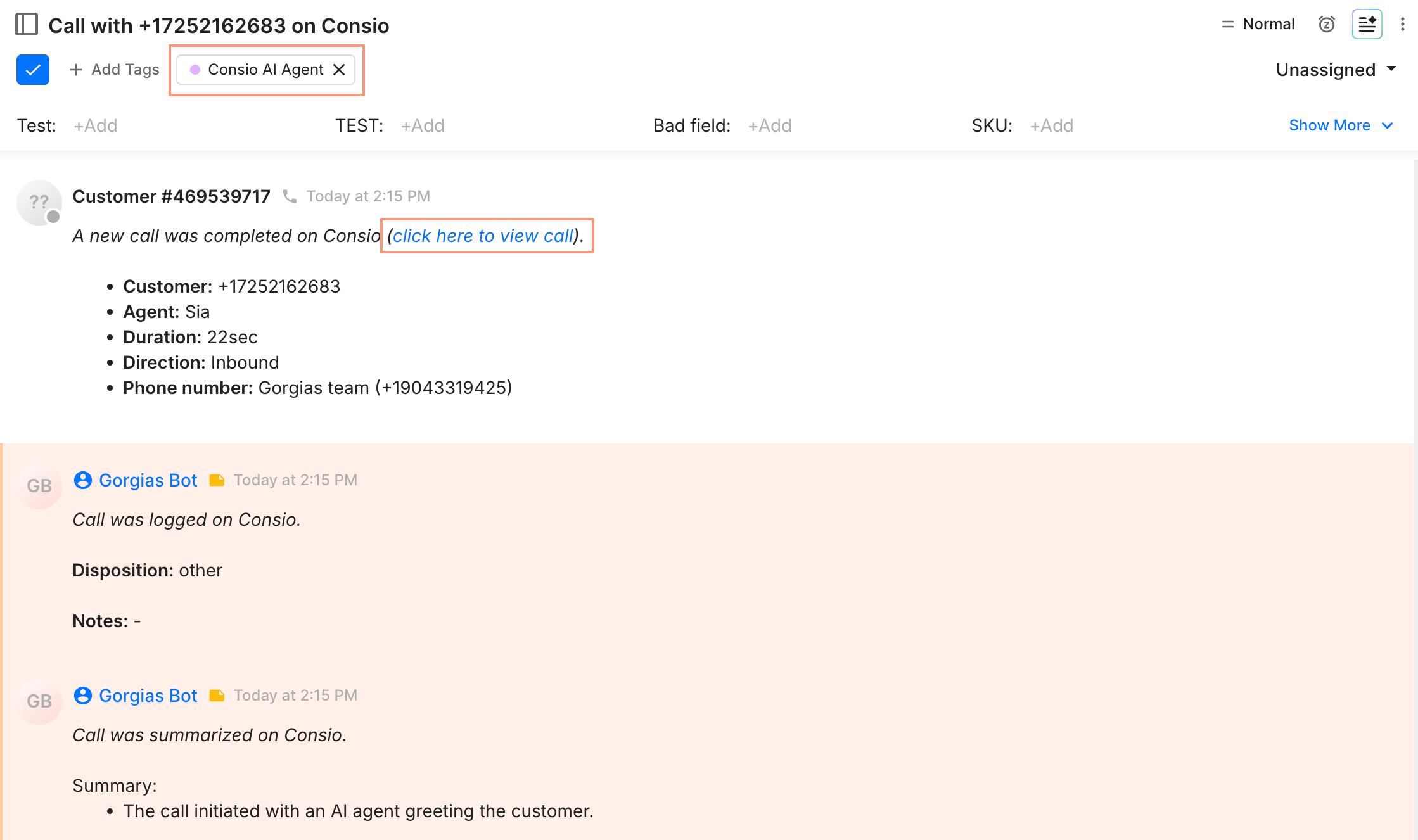Open the Unassigned assignee dropdown
The height and width of the screenshot is (840, 1418).
point(1336,70)
